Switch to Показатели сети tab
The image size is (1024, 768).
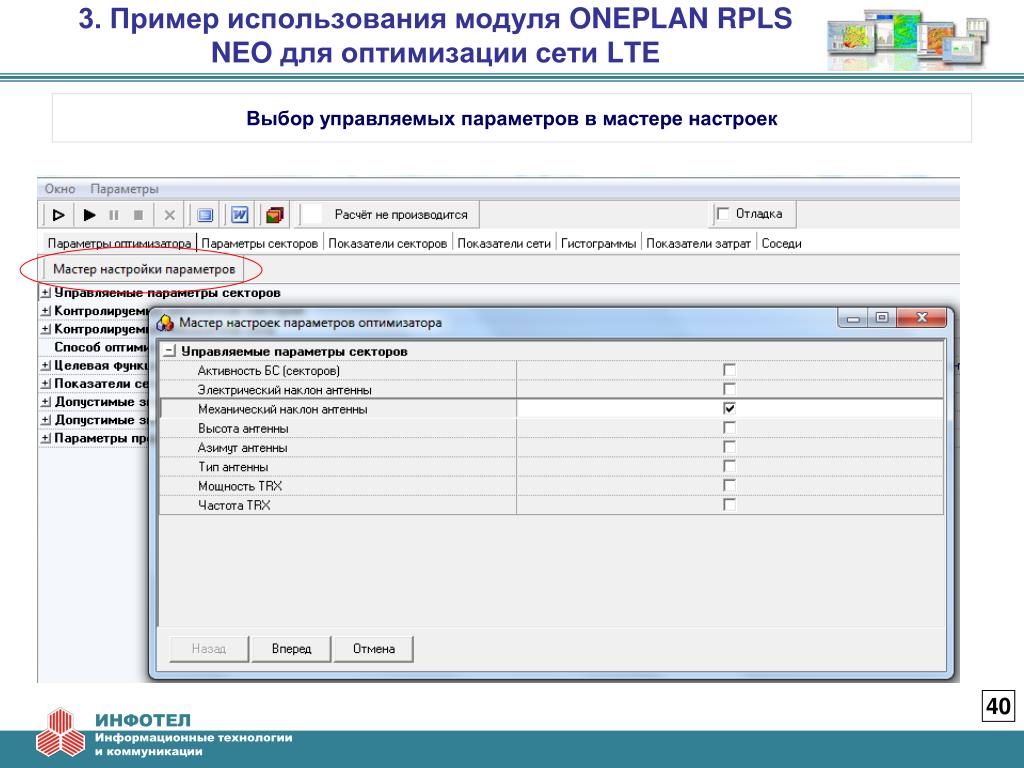click(504, 243)
